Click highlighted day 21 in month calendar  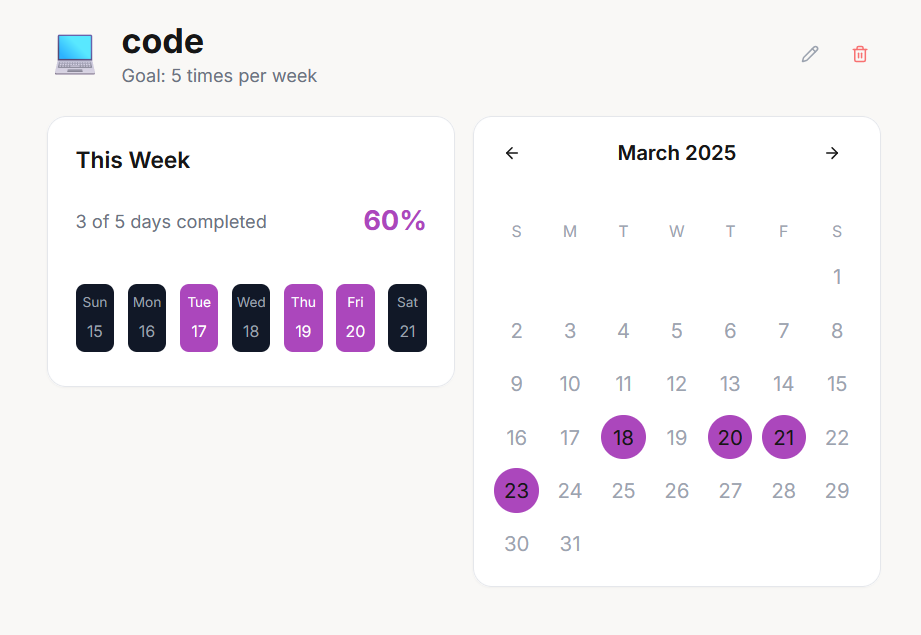point(784,437)
